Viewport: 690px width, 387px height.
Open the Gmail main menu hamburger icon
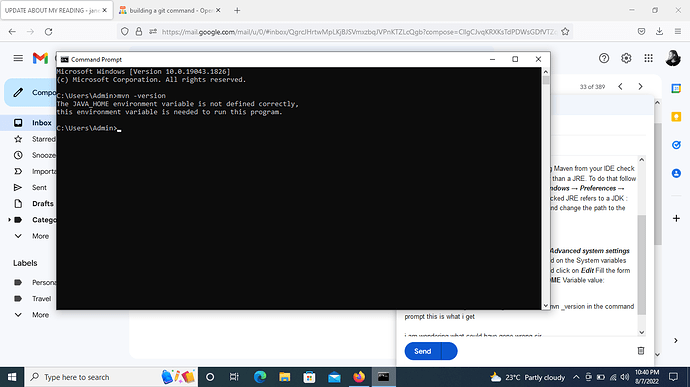coord(18,58)
